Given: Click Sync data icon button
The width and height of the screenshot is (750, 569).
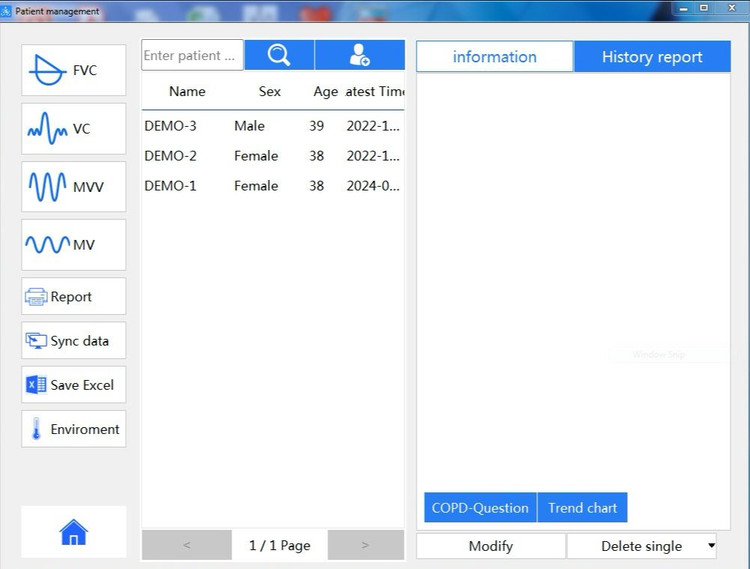Looking at the screenshot, I should coord(73,341).
